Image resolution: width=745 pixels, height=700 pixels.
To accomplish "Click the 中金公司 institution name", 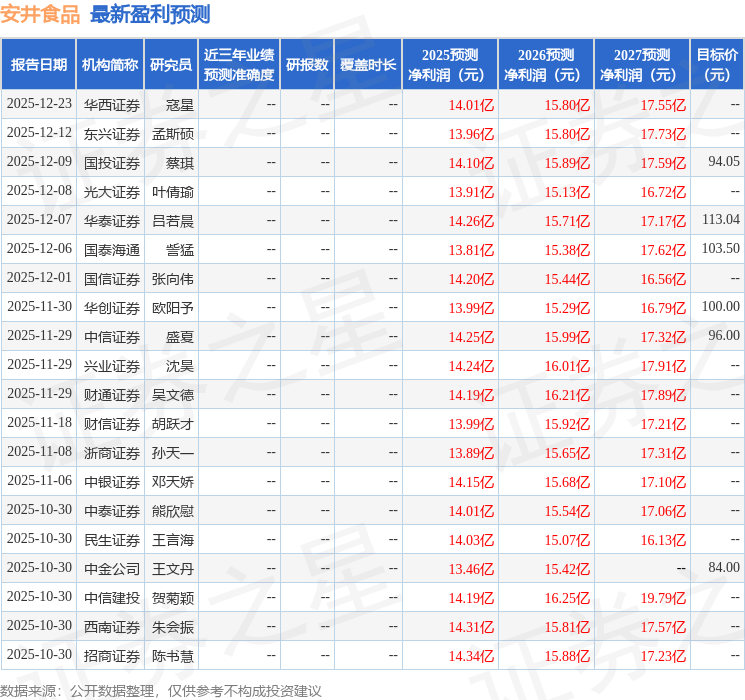I will [x=112, y=568].
